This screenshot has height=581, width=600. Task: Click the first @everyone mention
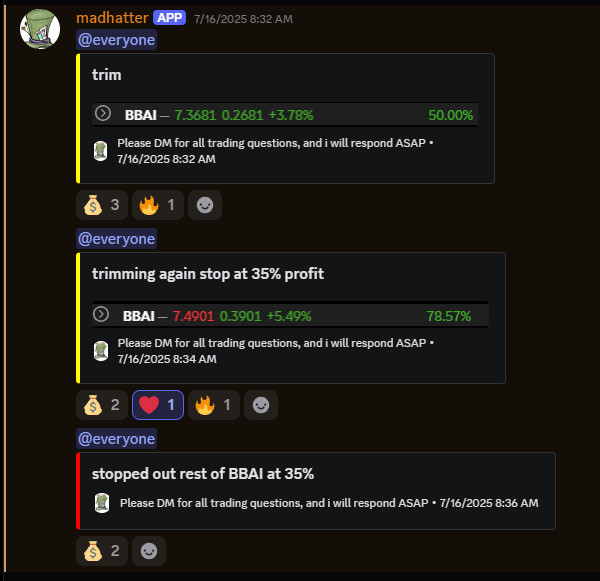116,40
